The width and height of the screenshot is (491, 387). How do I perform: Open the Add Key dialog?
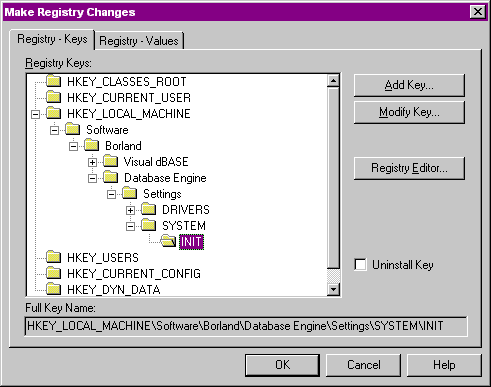coord(409,85)
